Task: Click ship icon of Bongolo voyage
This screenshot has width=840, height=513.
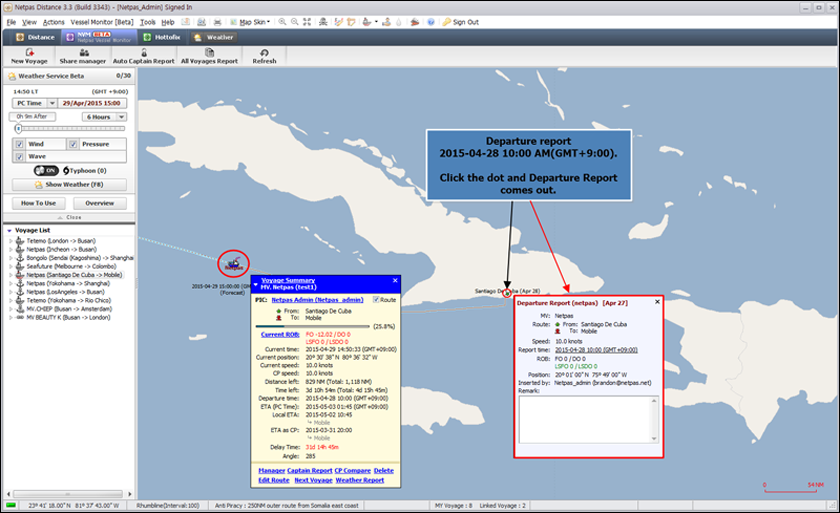Action: tap(20, 258)
